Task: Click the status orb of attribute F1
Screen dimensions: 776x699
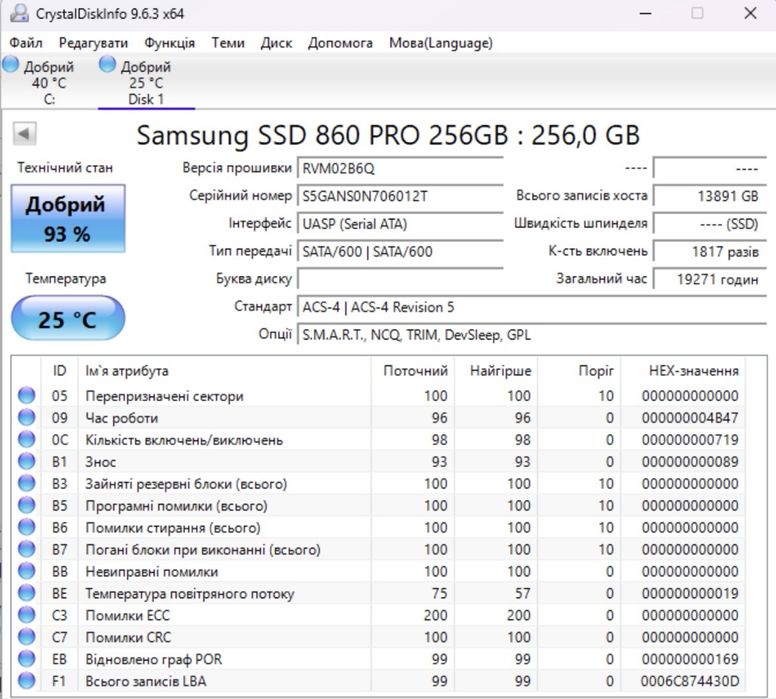Action: click(27, 680)
